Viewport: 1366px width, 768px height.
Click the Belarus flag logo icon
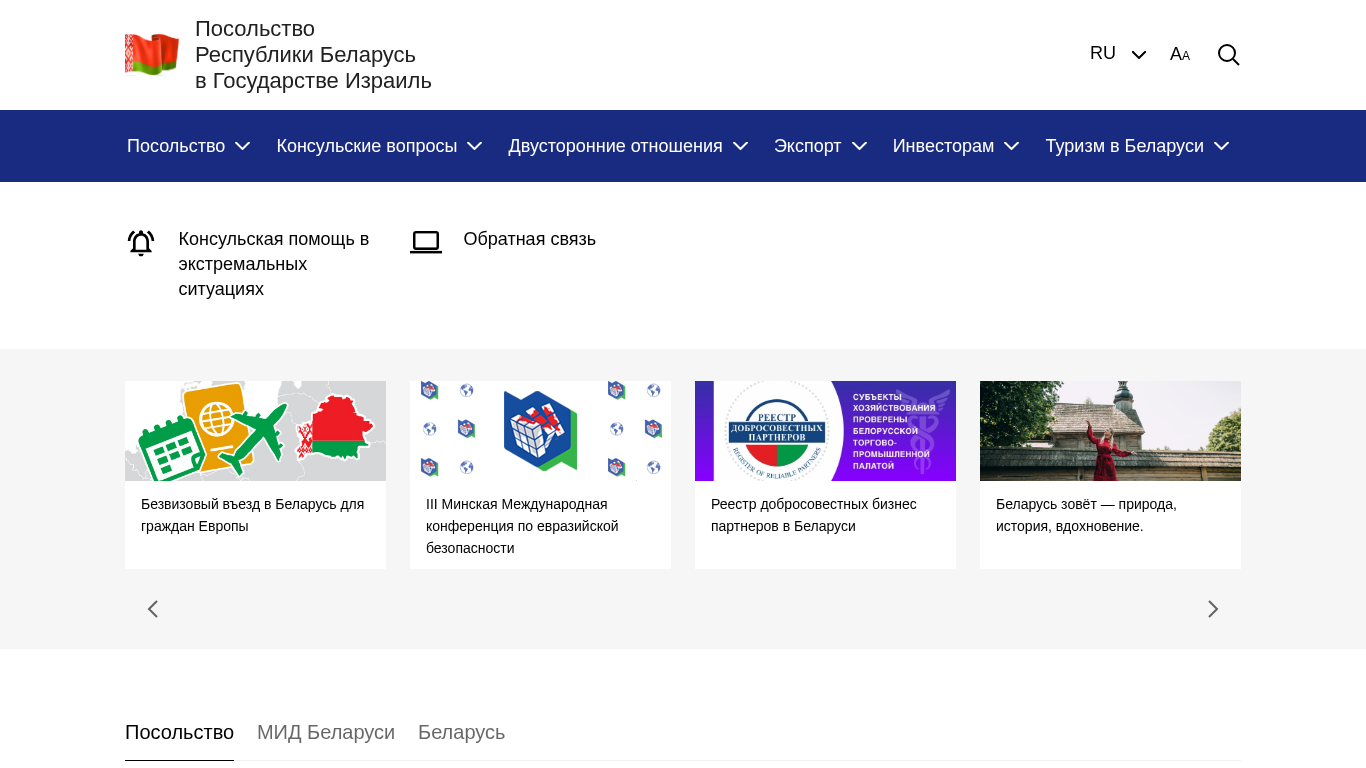tap(152, 54)
